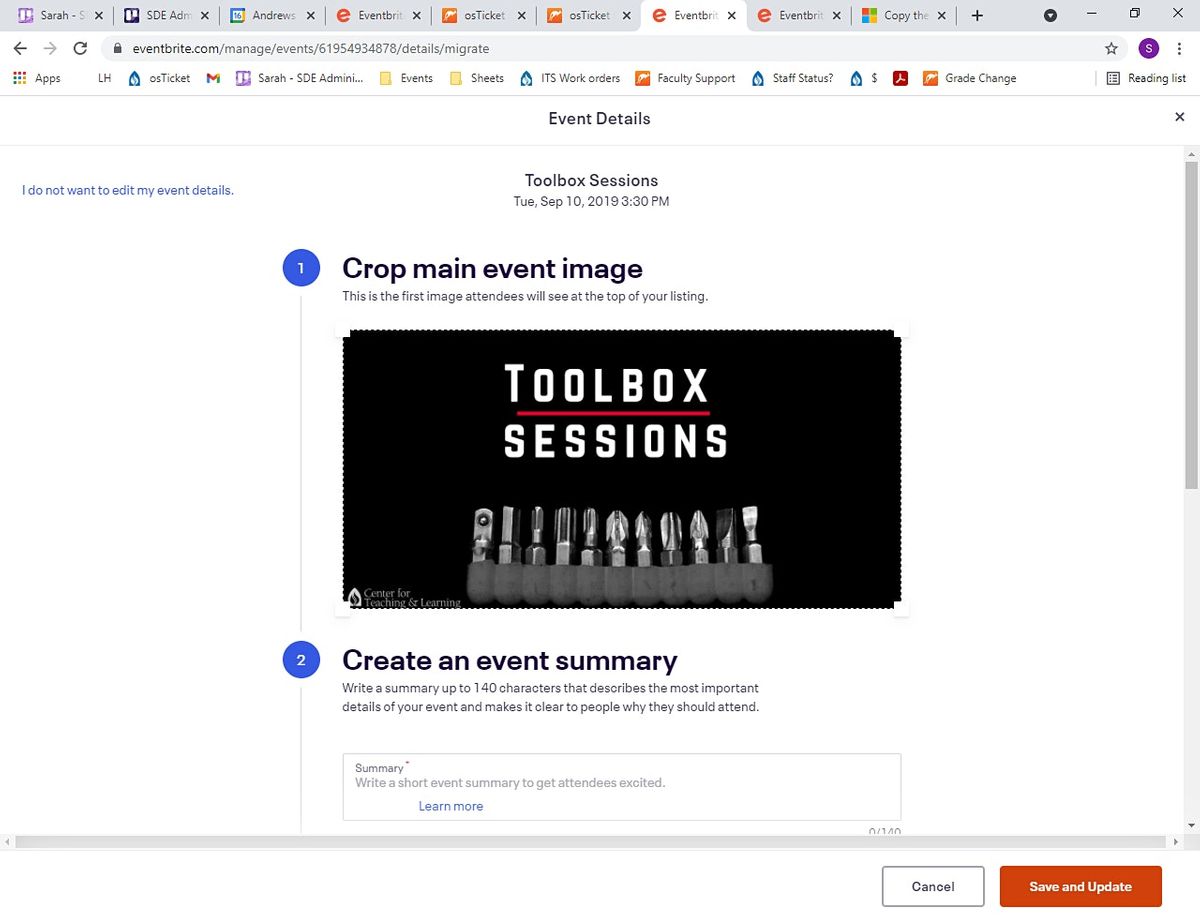The image size is (1200, 923).
Task: Switch to the Andrews browser tab
Action: click(x=272, y=15)
